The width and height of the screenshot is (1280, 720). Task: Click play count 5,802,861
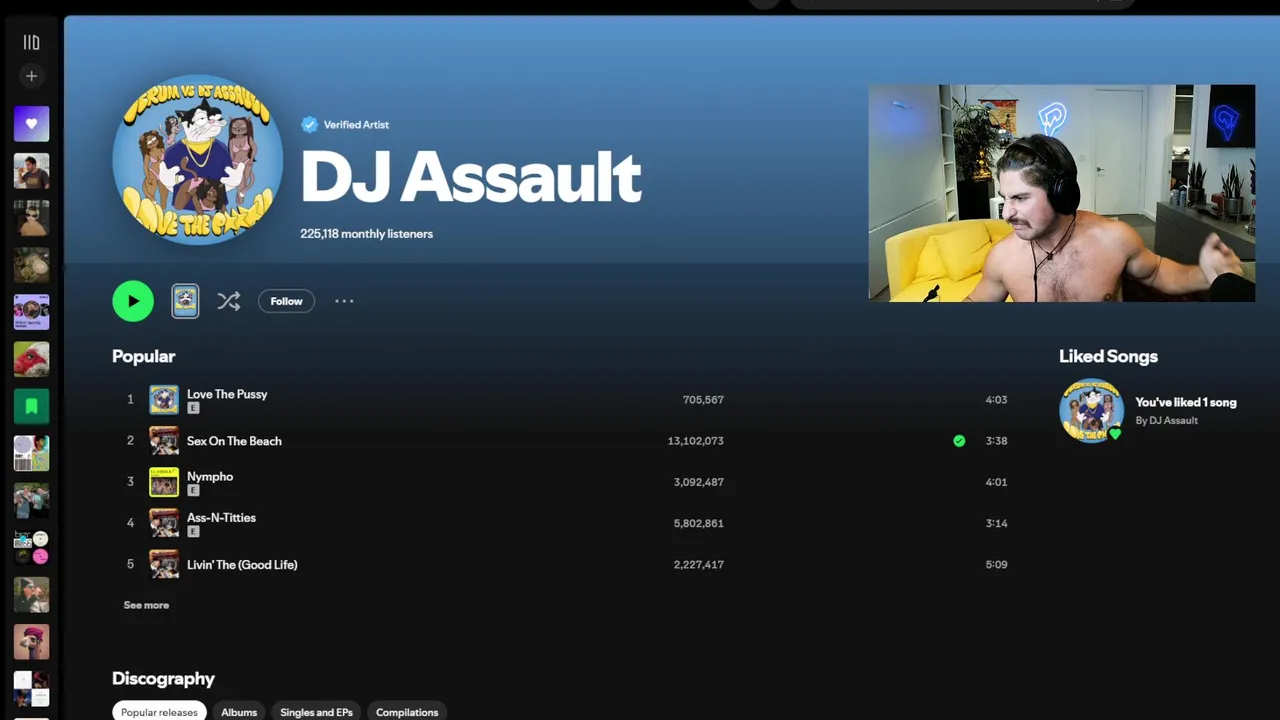click(698, 523)
